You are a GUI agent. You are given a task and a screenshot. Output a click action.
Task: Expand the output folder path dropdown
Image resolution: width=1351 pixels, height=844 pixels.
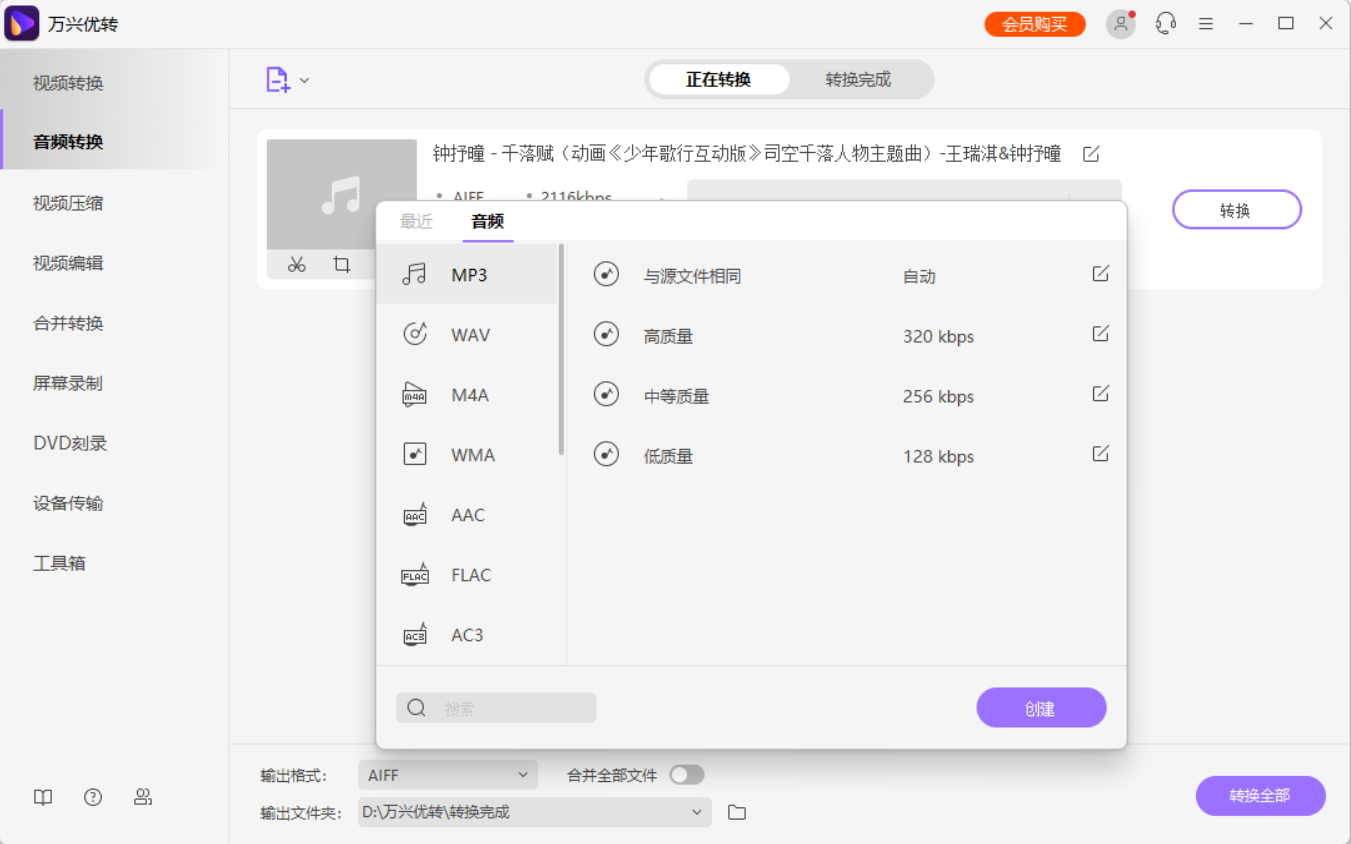698,812
